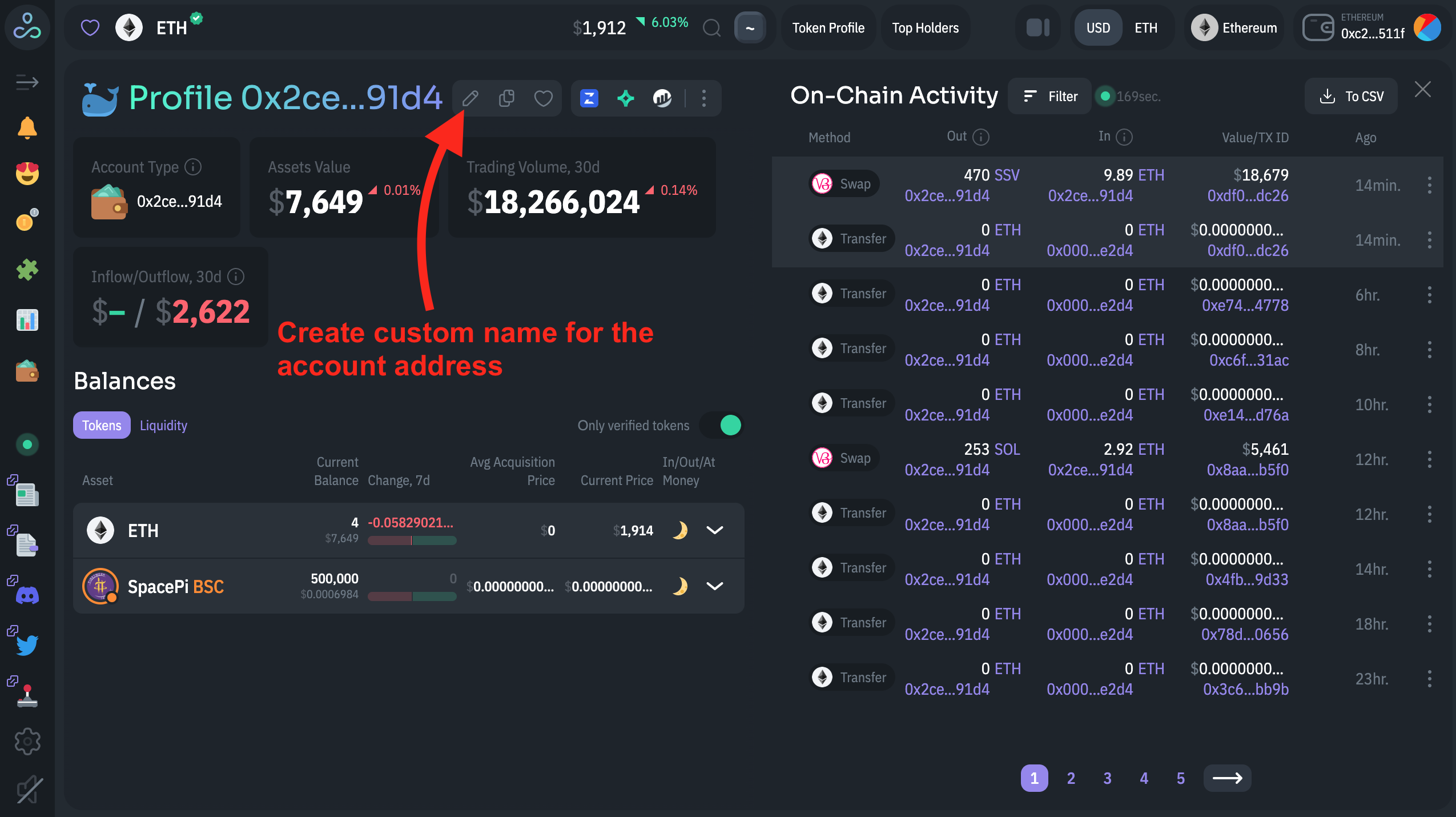Viewport: 1456px width, 817px height.
Task: Go to page 3 of activity
Action: pyautogui.click(x=1107, y=778)
